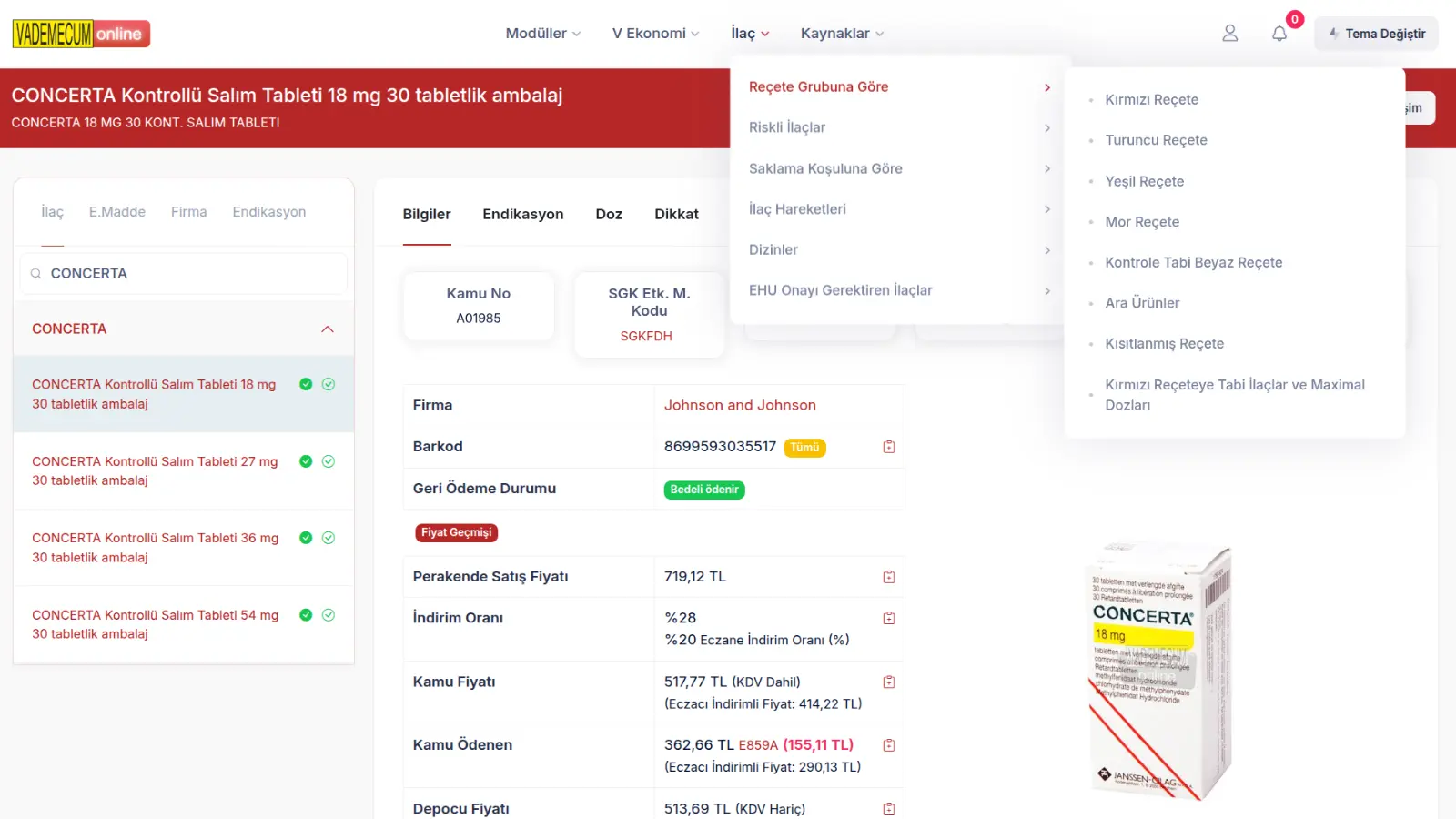Collapse the CONCERTA group chevron
Viewport: 1456px width, 819px height.
pos(328,329)
